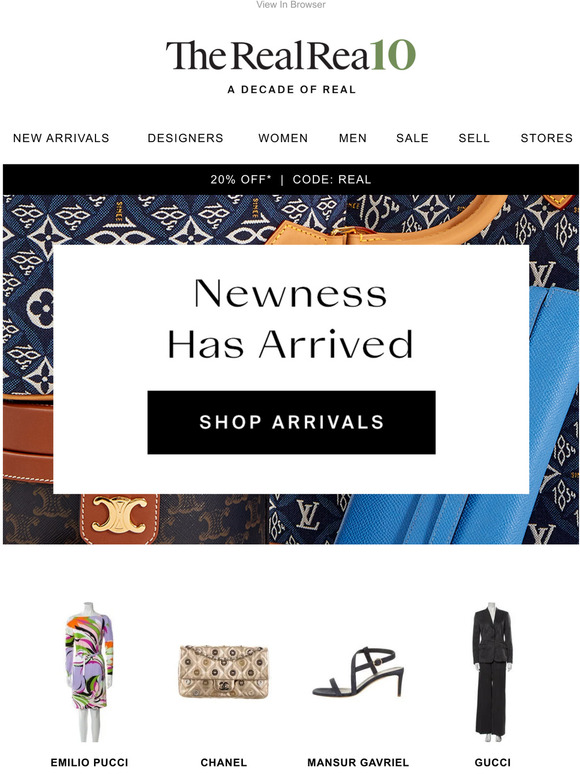Open the Emilio Pucci dress thumbnail

pyautogui.click(x=89, y=672)
